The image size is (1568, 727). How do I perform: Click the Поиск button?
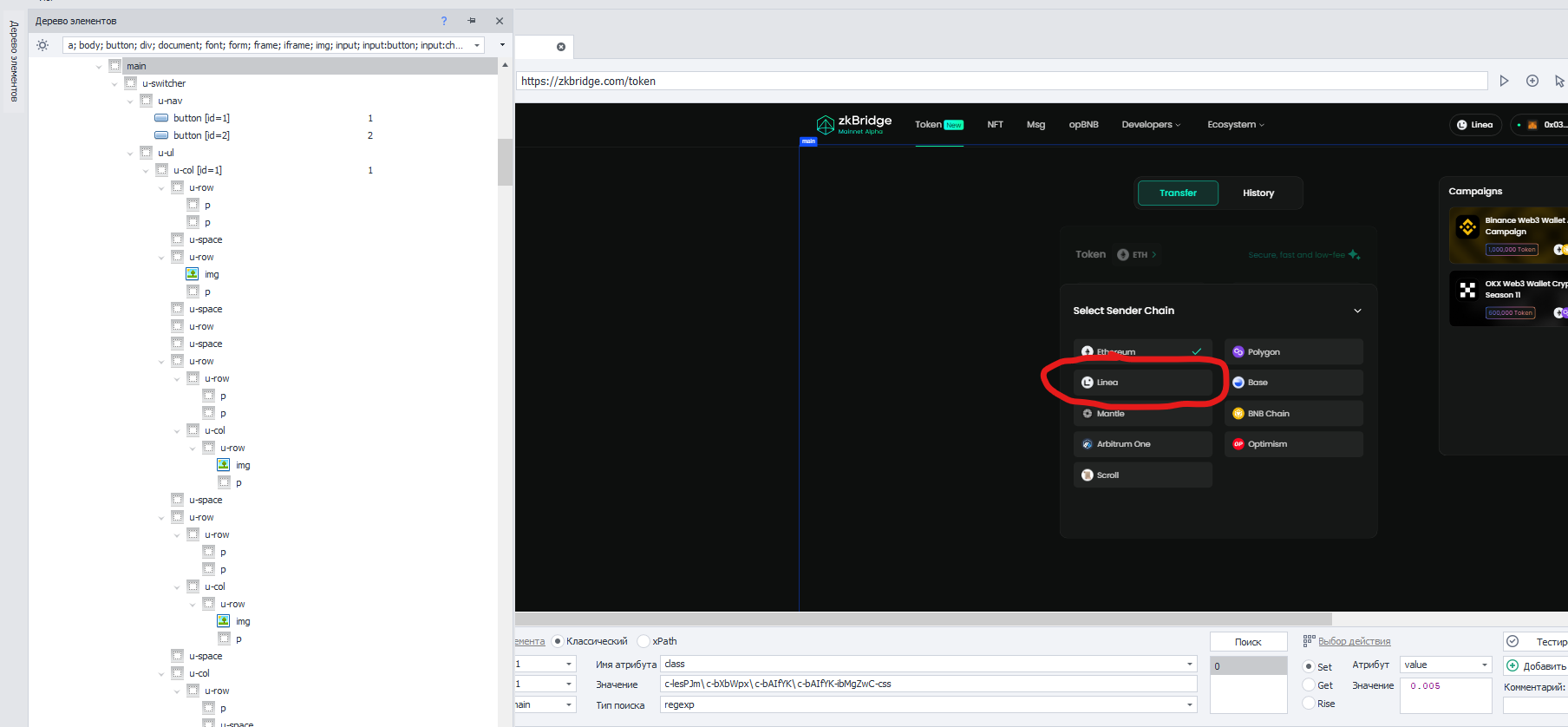1248,642
